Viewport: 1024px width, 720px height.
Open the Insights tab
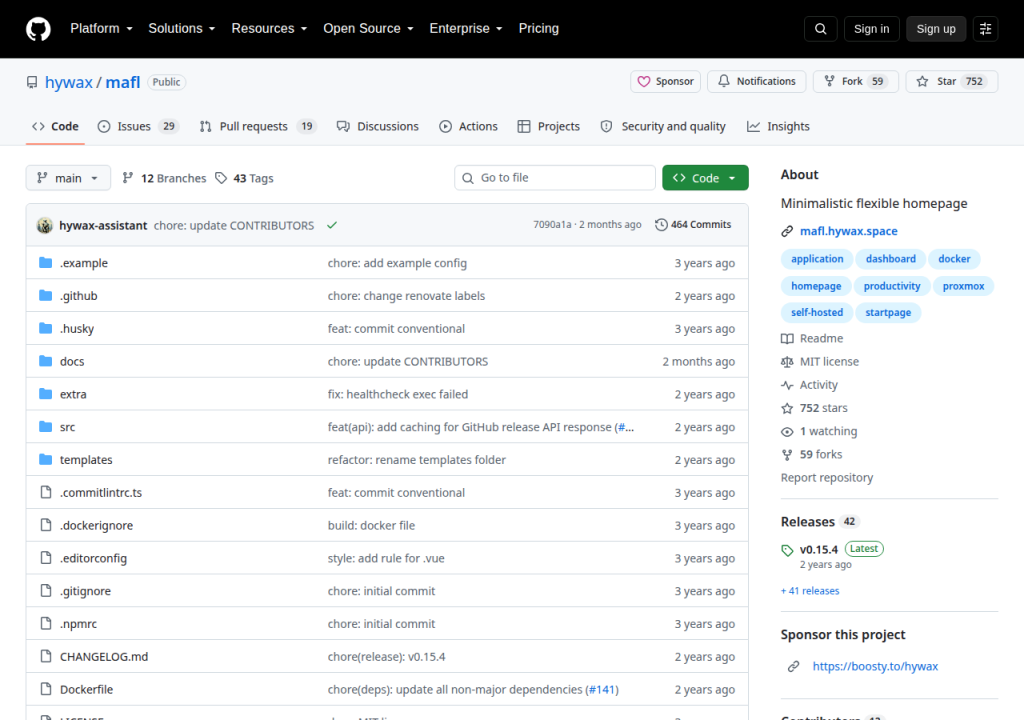[x=778, y=127]
